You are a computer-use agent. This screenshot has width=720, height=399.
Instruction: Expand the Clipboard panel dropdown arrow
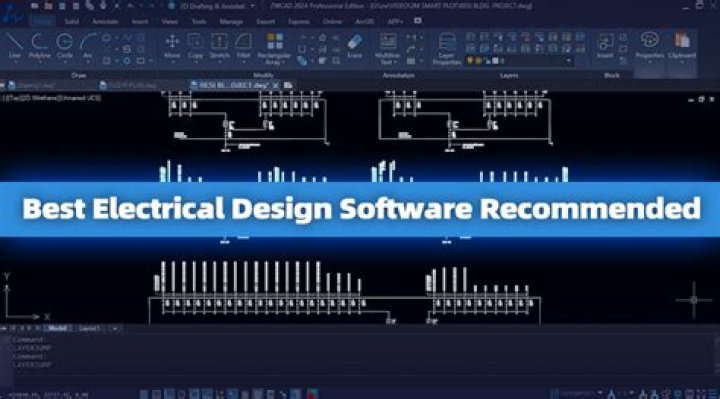[682, 62]
